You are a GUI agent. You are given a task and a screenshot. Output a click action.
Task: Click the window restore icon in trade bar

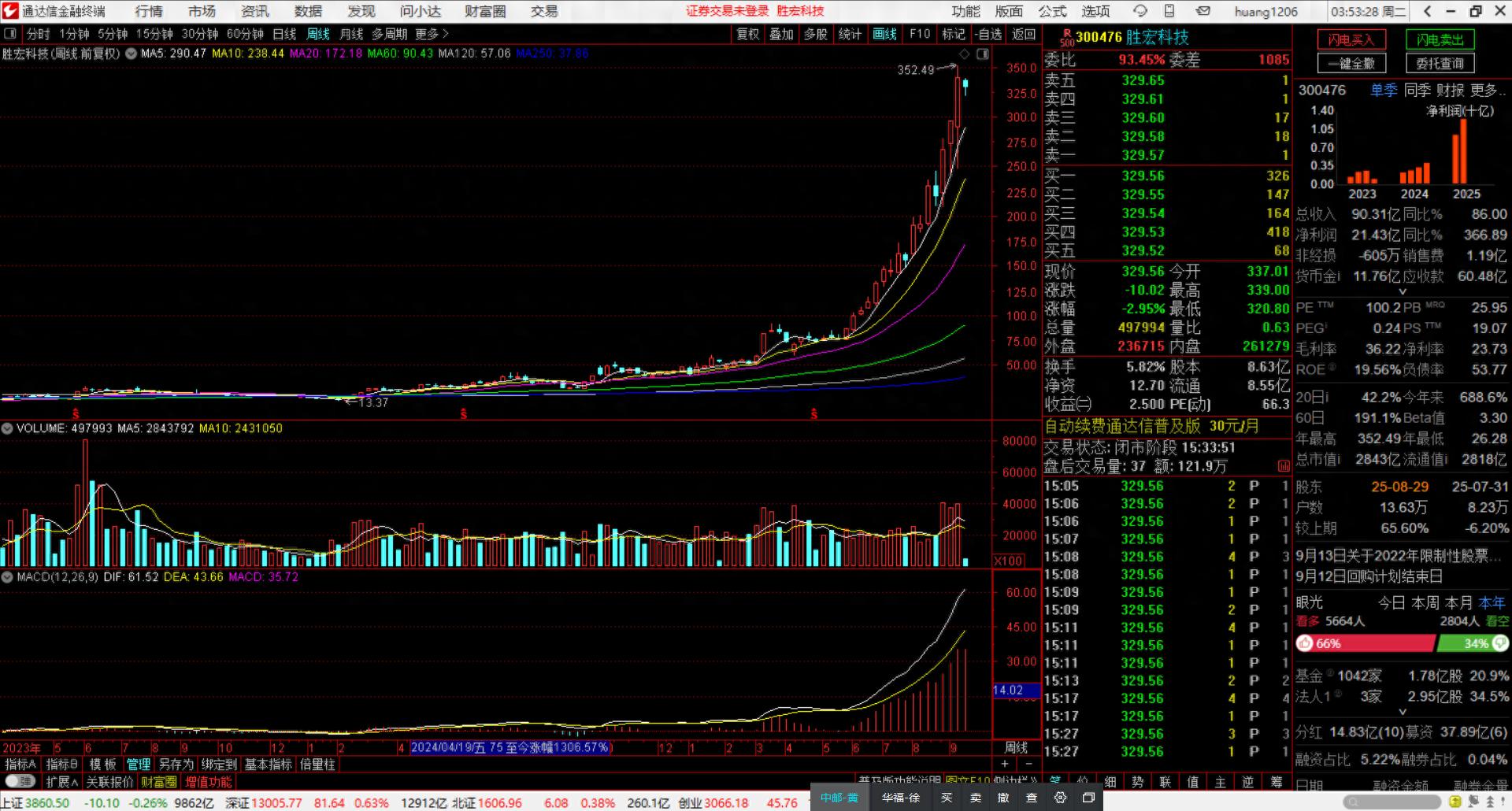(x=1088, y=798)
